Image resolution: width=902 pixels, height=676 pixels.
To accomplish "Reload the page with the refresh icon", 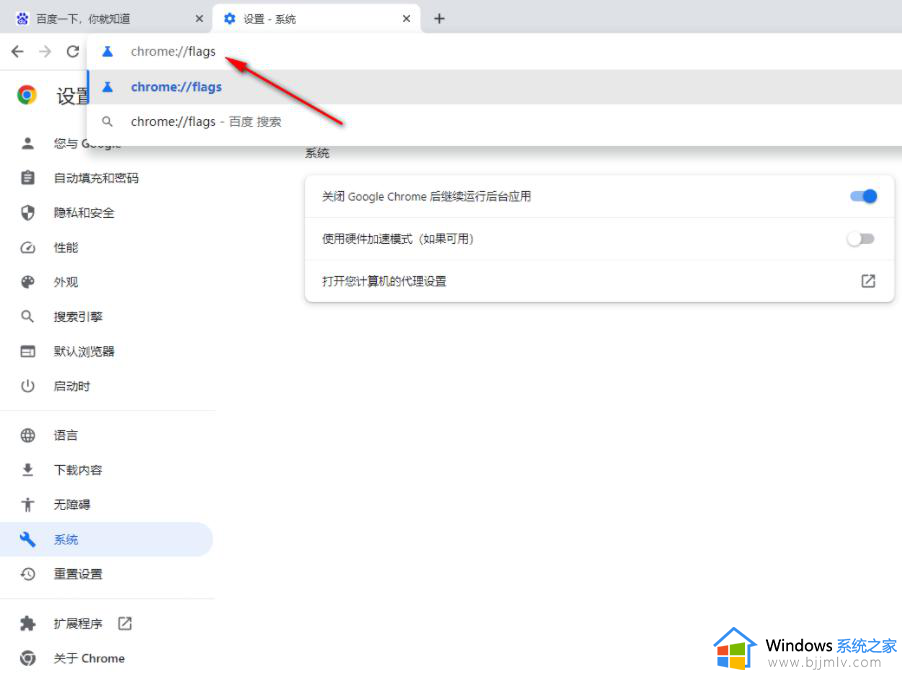I will click(72, 52).
